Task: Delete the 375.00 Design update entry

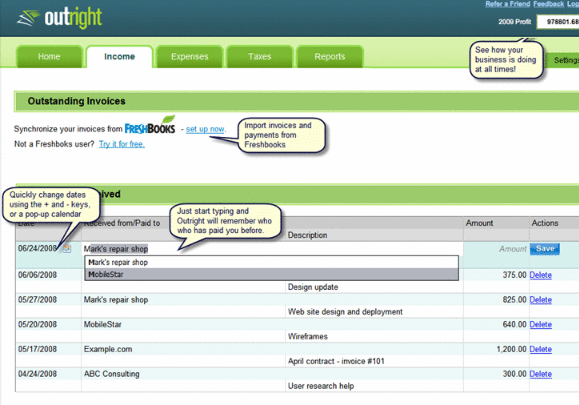Action: 540,275
